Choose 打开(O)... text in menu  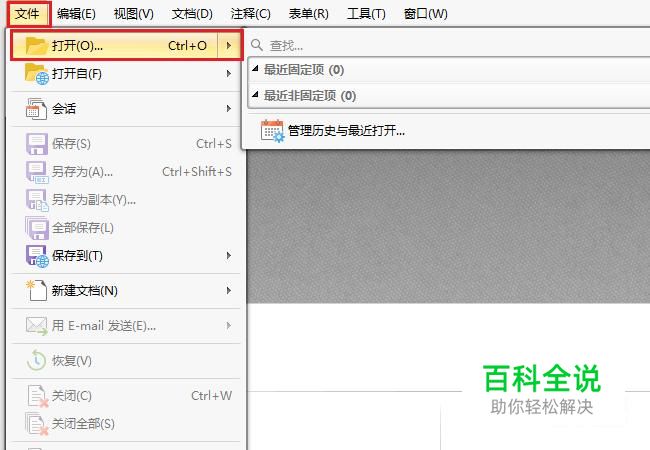[x=77, y=46]
